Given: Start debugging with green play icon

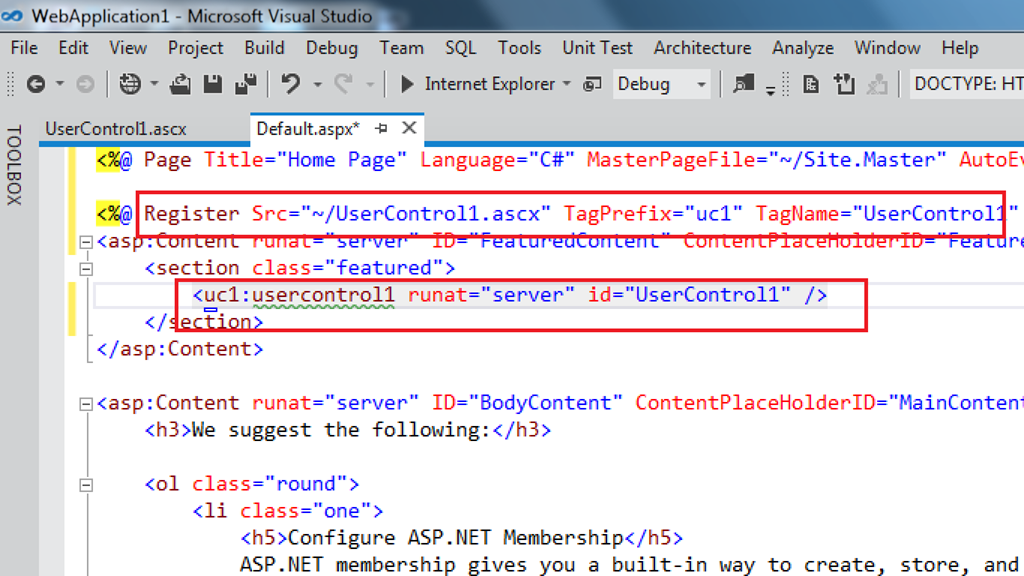Looking at the screenshot, I should tap(407, 84).
